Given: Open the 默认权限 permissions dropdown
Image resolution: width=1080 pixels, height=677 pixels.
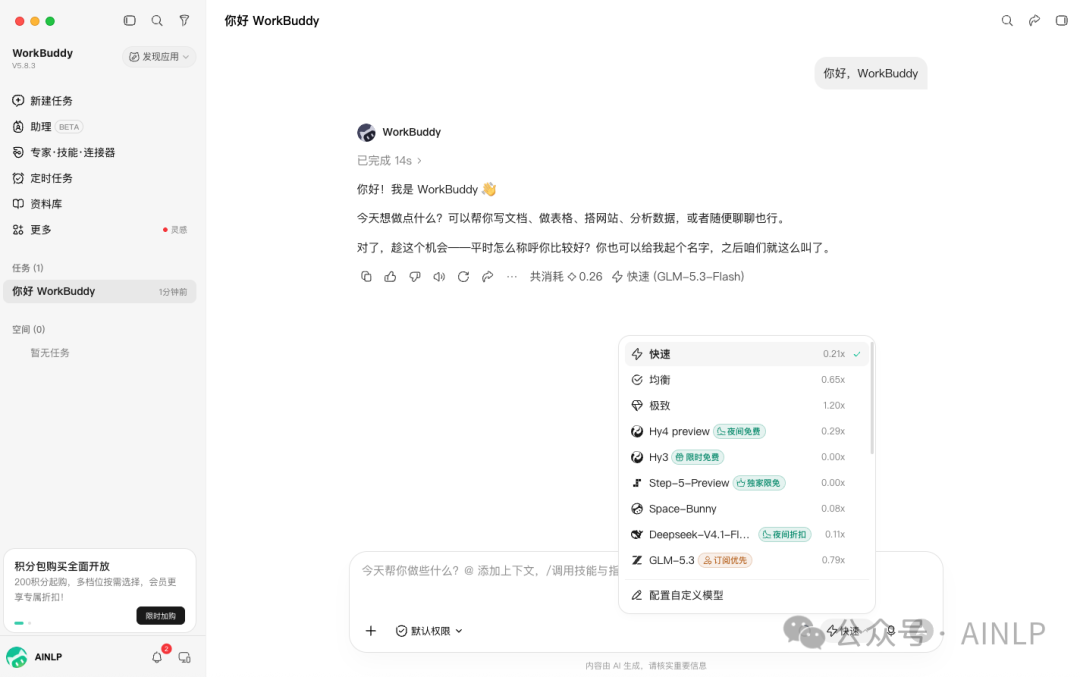Looking at the screenshot, I should [429, 631].
